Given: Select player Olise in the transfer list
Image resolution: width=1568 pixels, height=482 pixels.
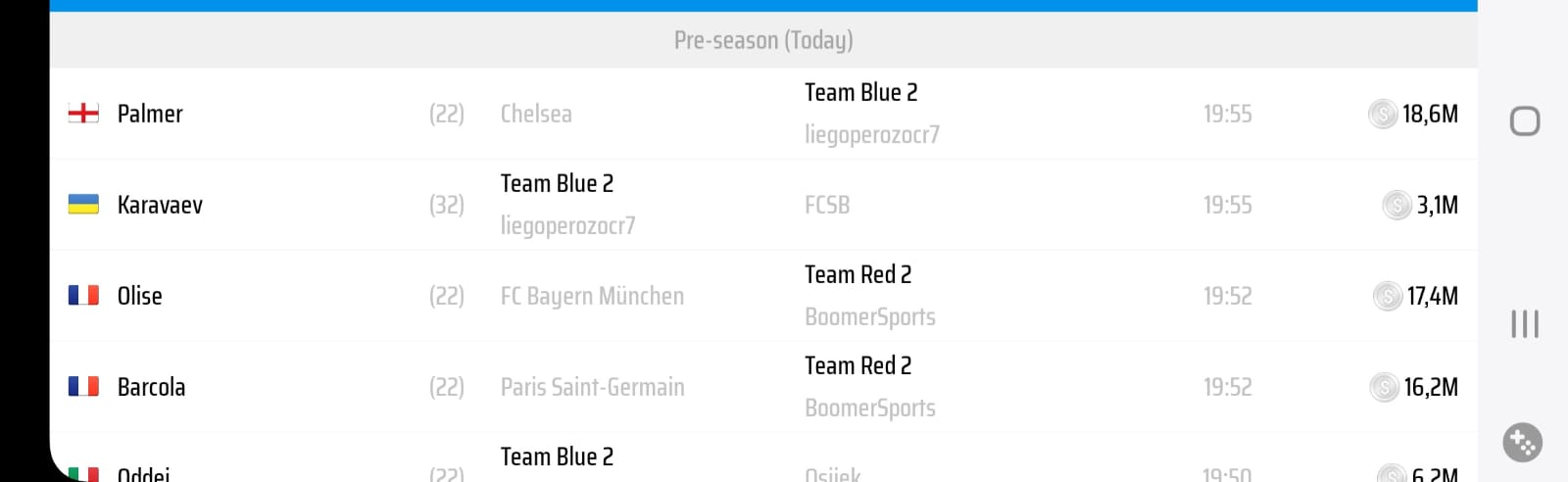Looking at the screenshot, I should pyautogui.click(x=140, y=296).
